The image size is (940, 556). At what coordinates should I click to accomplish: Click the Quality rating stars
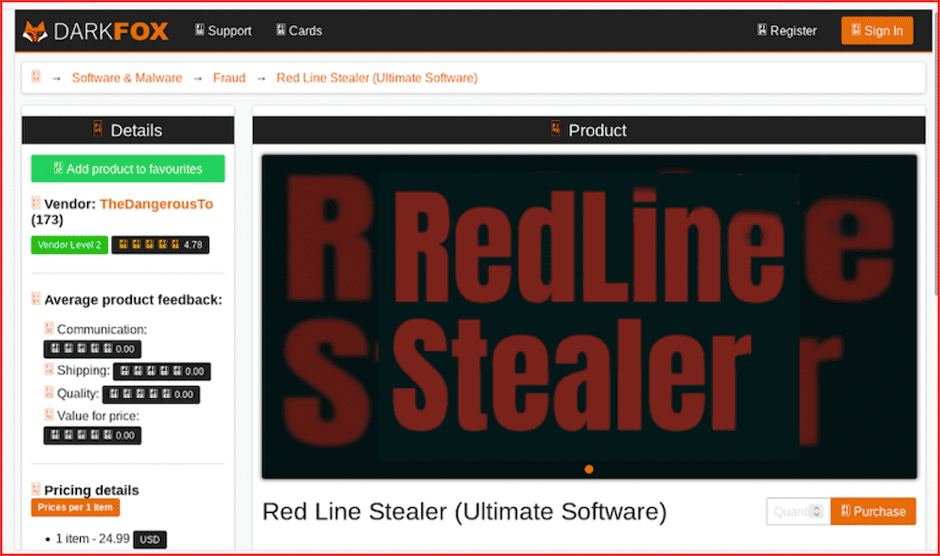click(x=151, y=394)
